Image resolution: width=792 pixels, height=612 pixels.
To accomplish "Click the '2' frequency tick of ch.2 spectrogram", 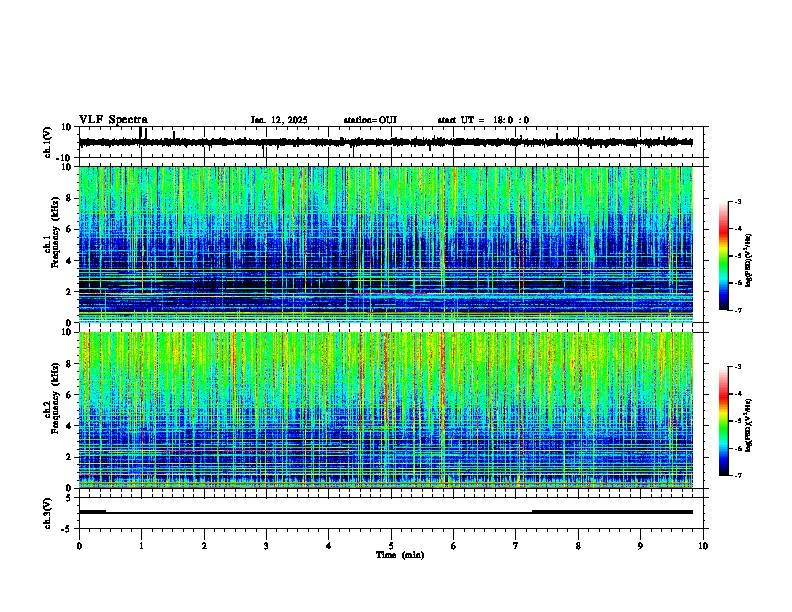I will 70,457.
